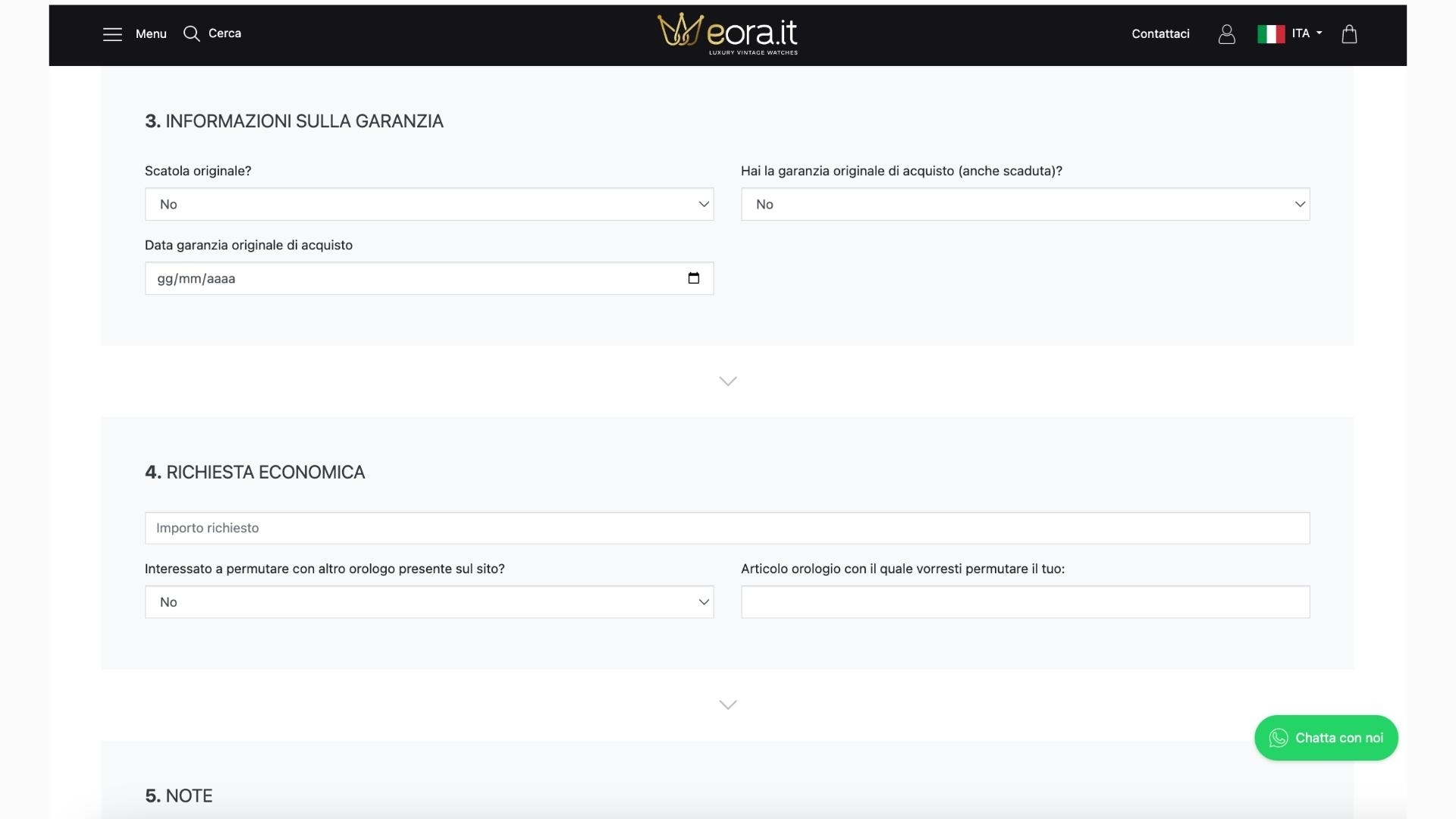The height and width of the screenshot is (819, 1456).
Task: Open the shopping bag icon
Action: [1349, 34]
